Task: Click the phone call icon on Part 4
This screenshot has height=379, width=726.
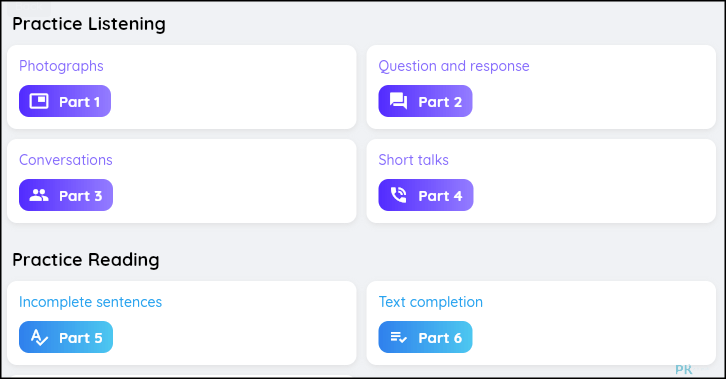Action: tap(398, 195)
